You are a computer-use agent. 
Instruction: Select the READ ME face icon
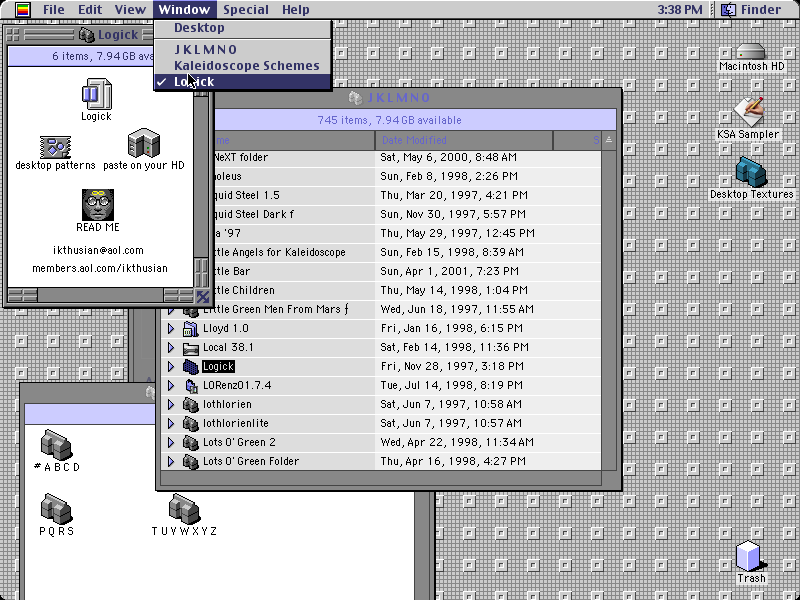tap(97, 205)
